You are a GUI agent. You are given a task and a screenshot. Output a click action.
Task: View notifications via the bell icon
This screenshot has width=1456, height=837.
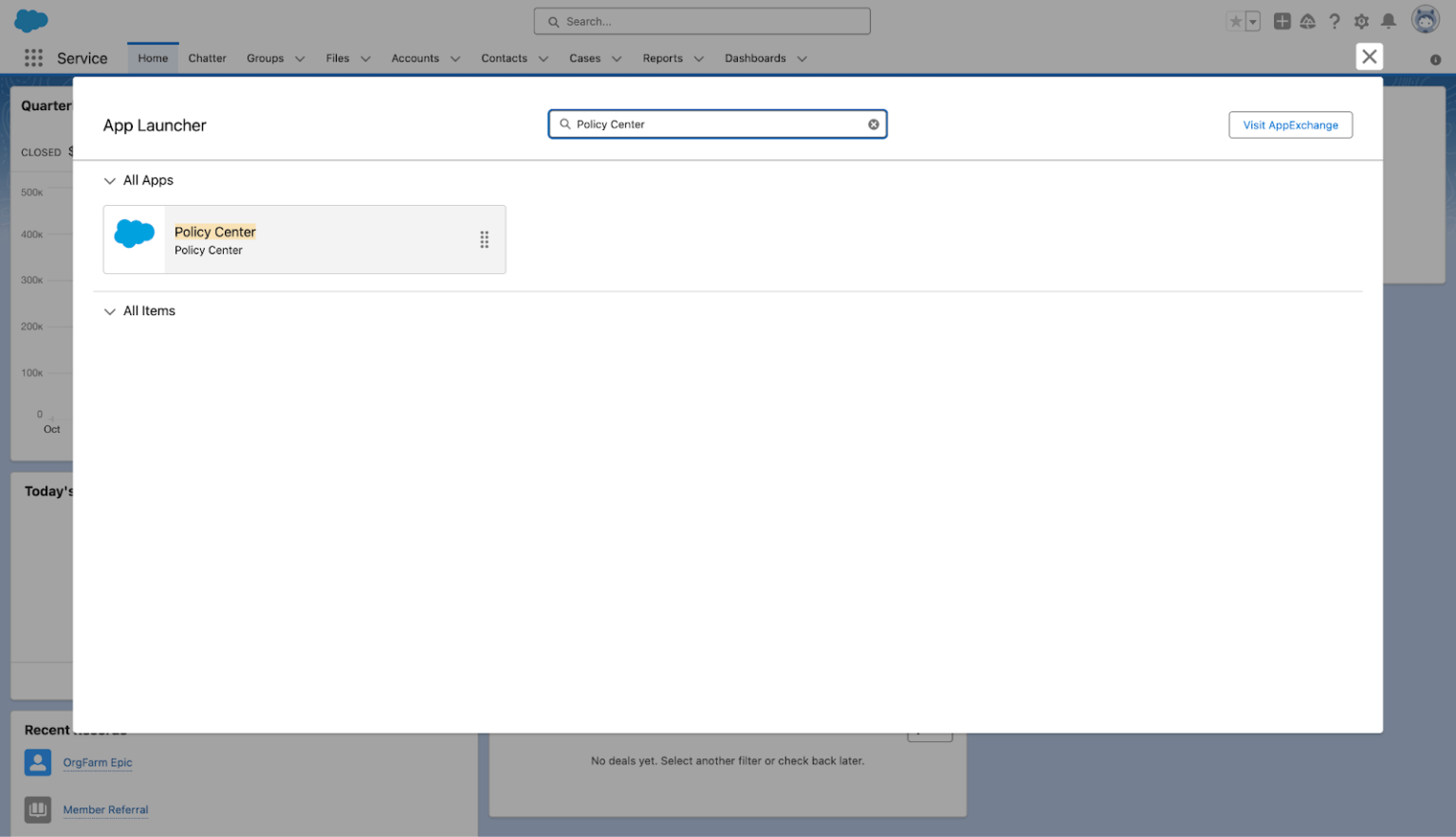click(1388, 20)
